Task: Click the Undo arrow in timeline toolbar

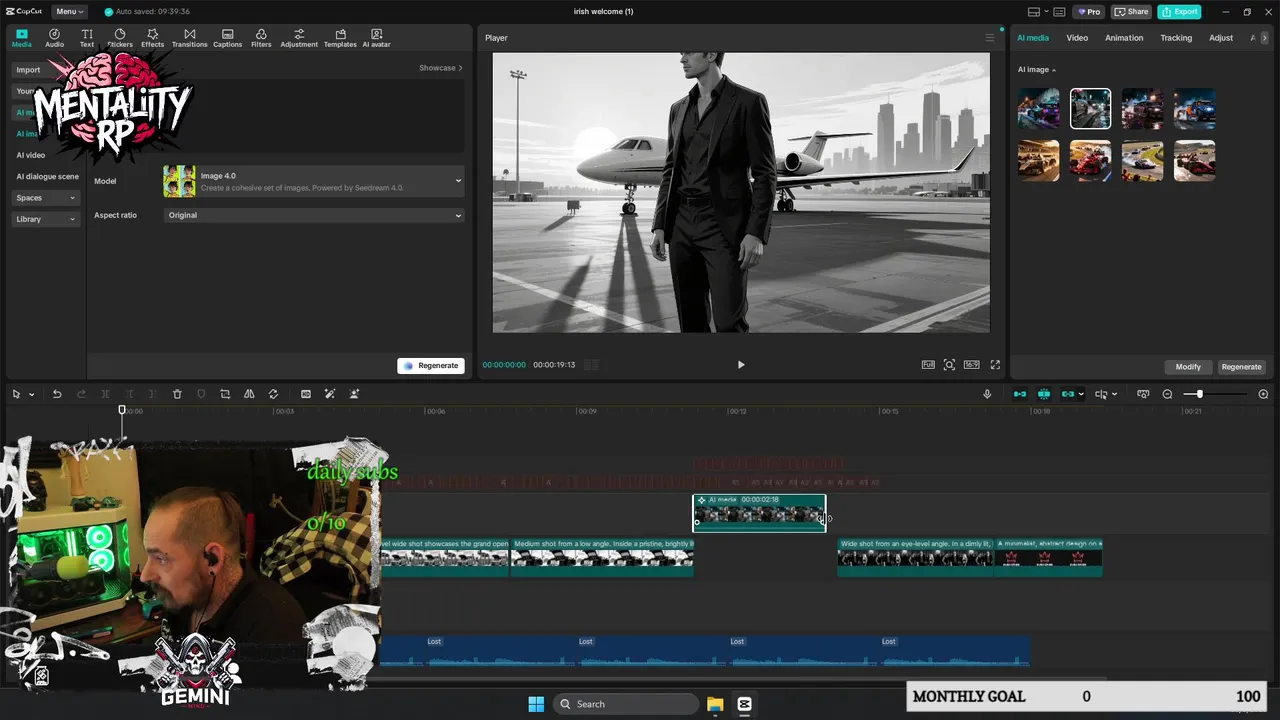Action: coord(57,394)
